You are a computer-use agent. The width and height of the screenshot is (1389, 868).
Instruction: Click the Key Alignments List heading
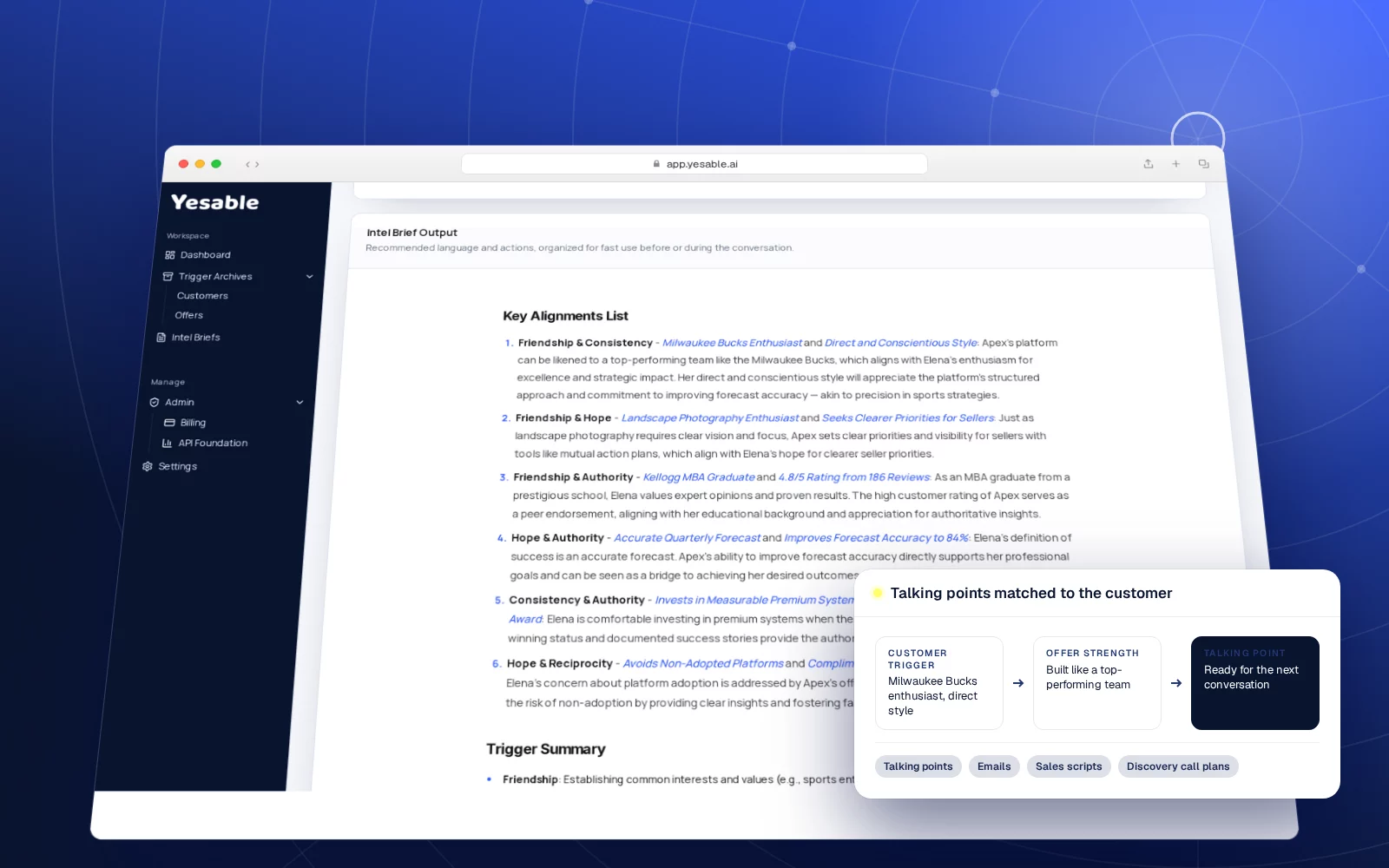(565, 316)
